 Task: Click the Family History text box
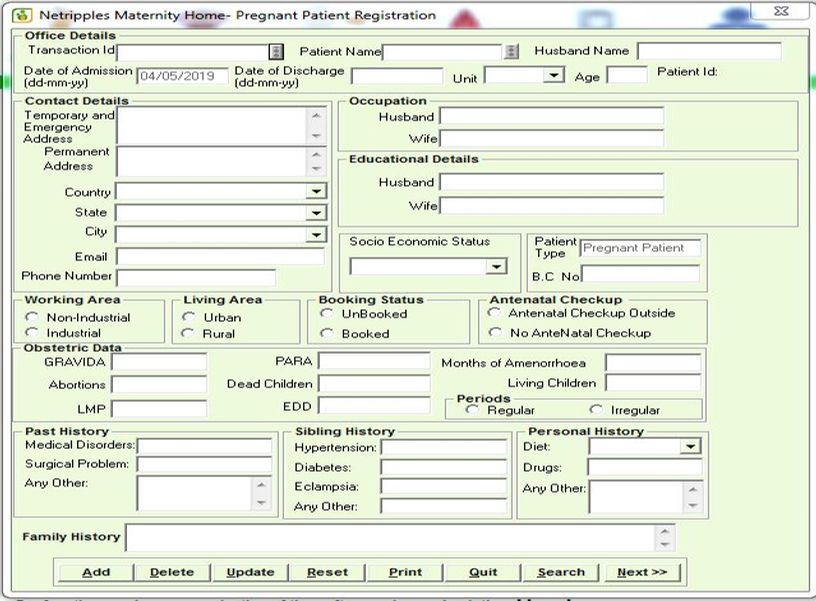[x=391, y=538]
